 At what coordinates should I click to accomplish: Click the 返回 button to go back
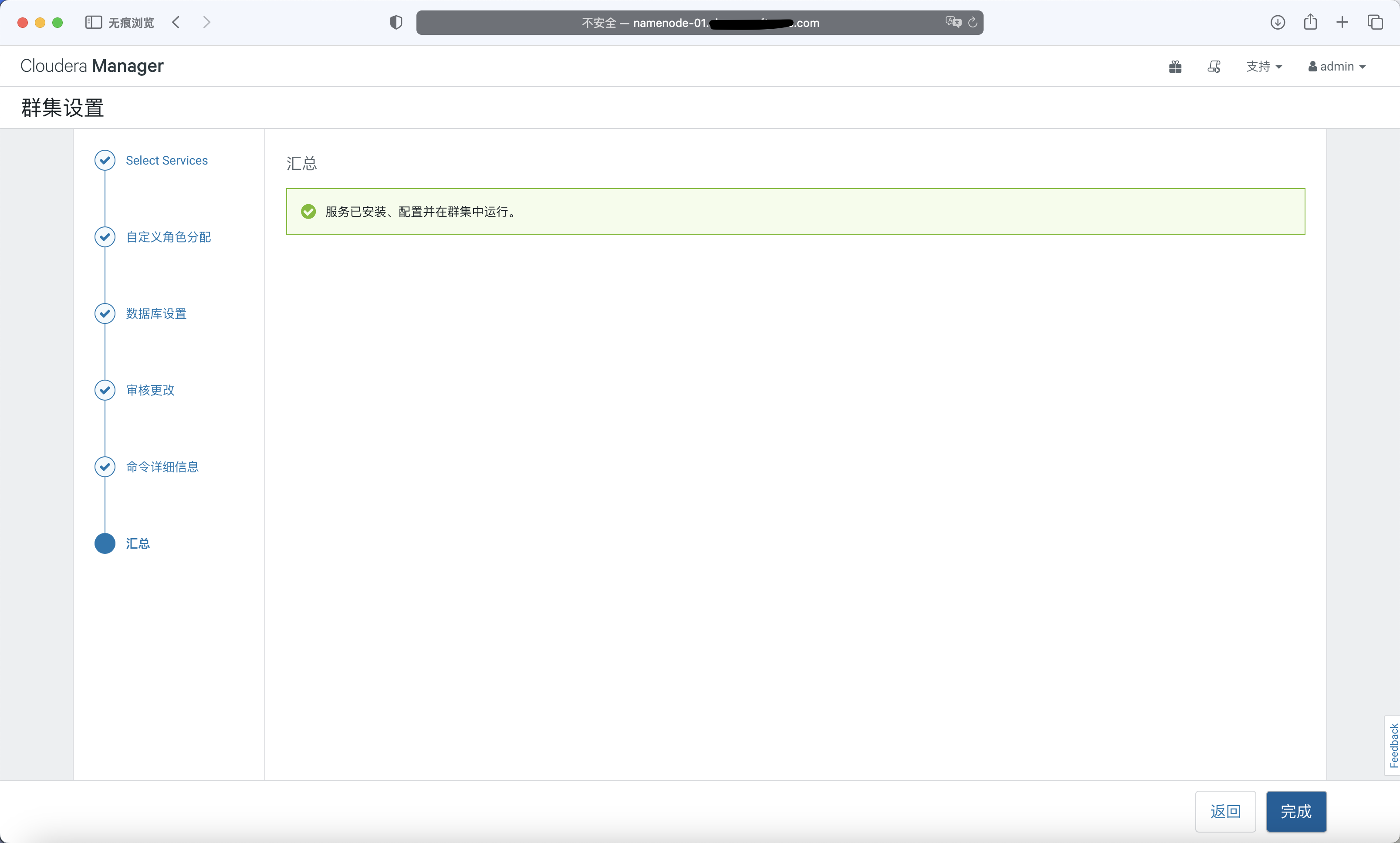[x=1226, y=811]
